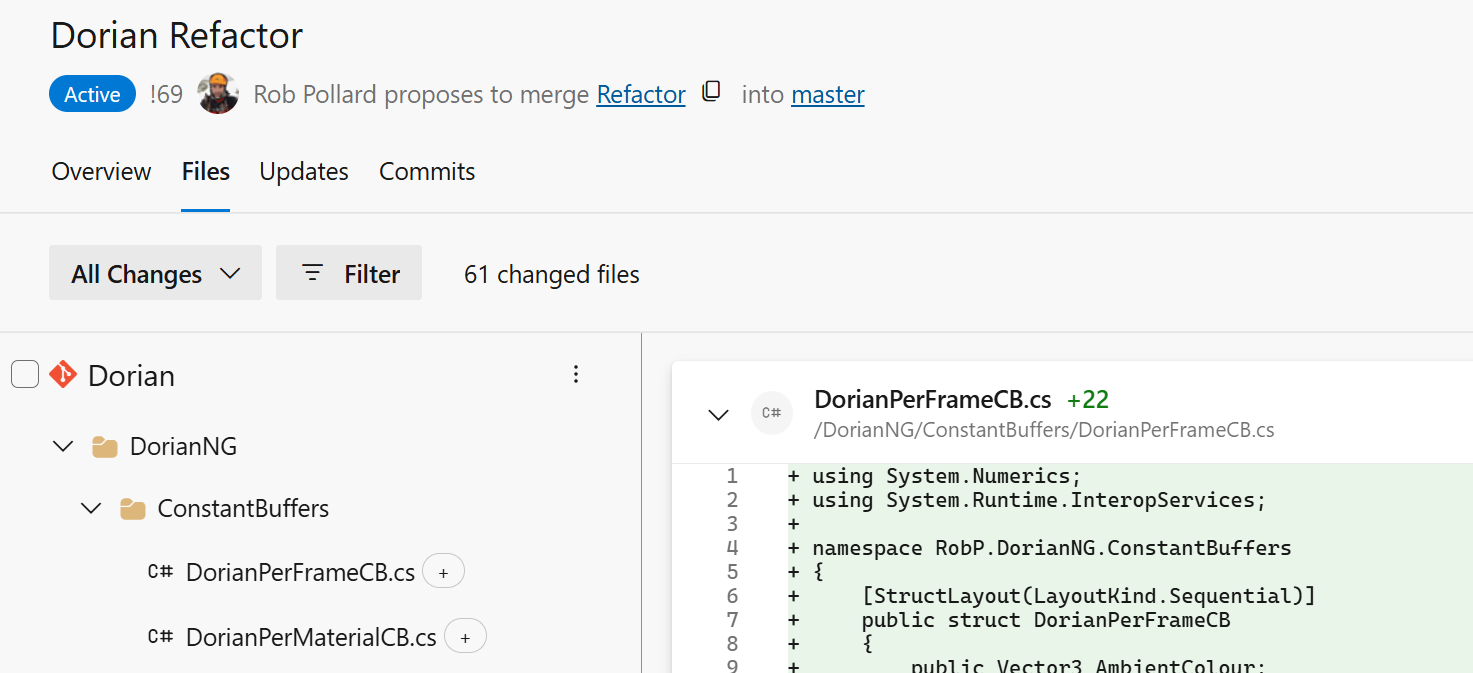1473x673 pixels.
Task: Go to the Updates tab
Action: (x=304, y=172)
